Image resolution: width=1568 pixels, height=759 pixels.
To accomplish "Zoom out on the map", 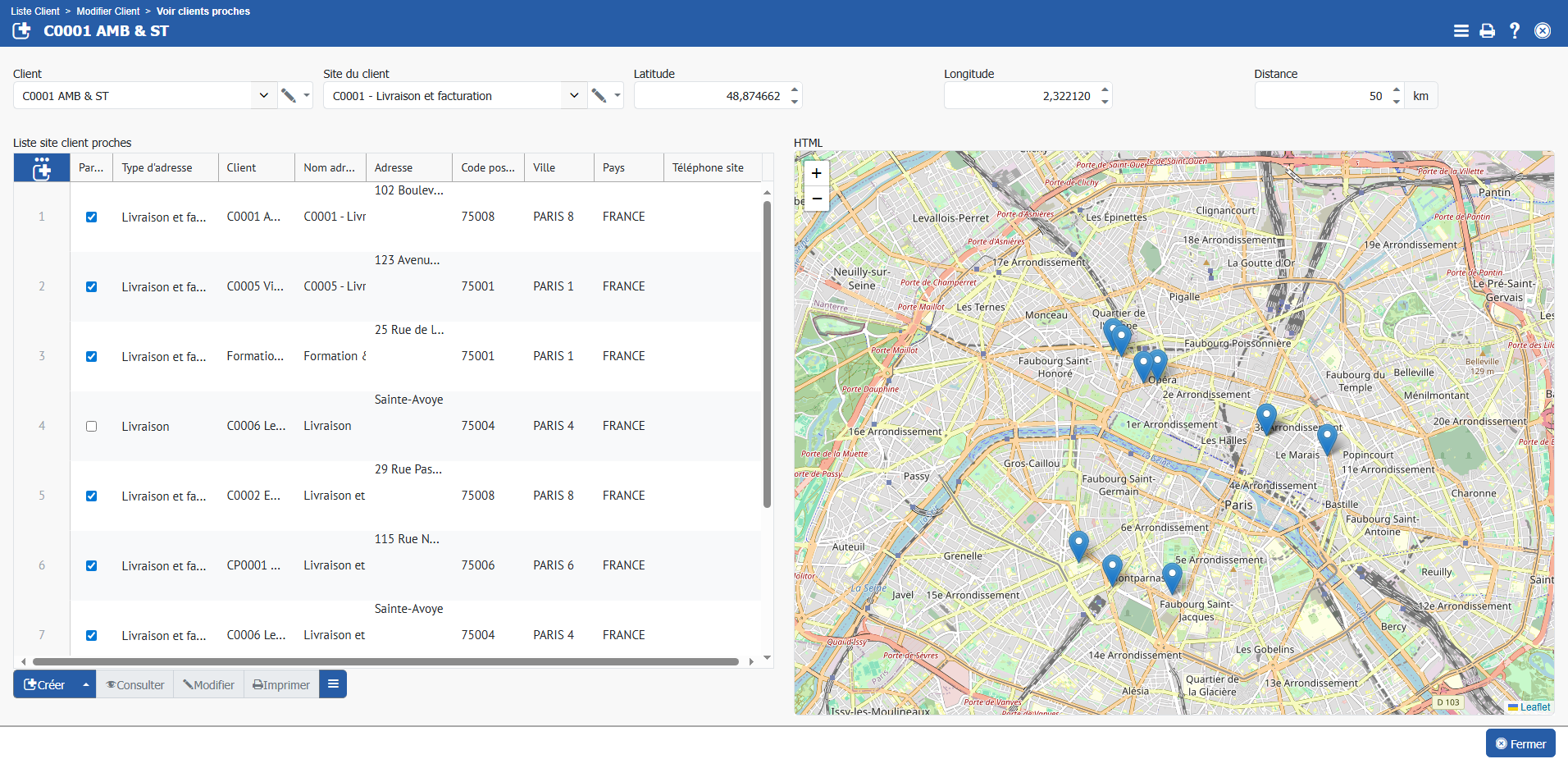I will pyautogui.click(x=816, y=199).
